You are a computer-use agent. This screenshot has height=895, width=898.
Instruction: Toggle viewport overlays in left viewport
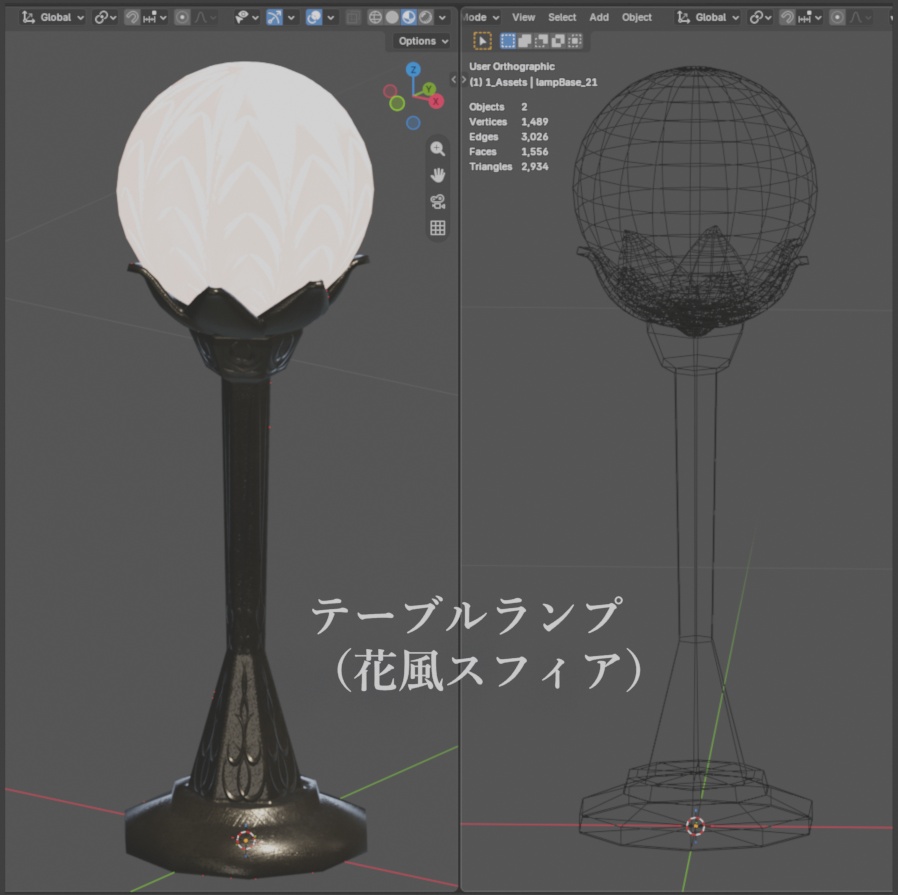[x=314, y=17]
